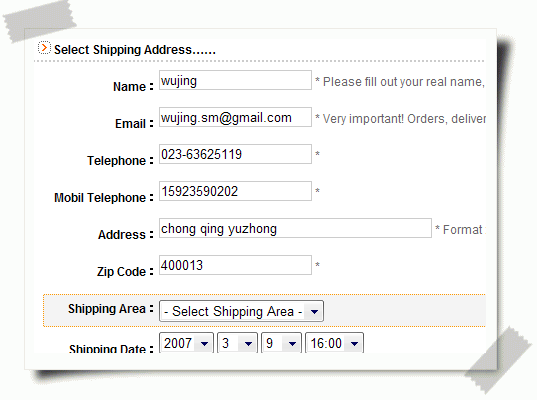The width and height of the screenshot is (537, 400).
Task: Click the Zip Code field showing 400013
Action: pyautogui.click(x=235, y=265)
